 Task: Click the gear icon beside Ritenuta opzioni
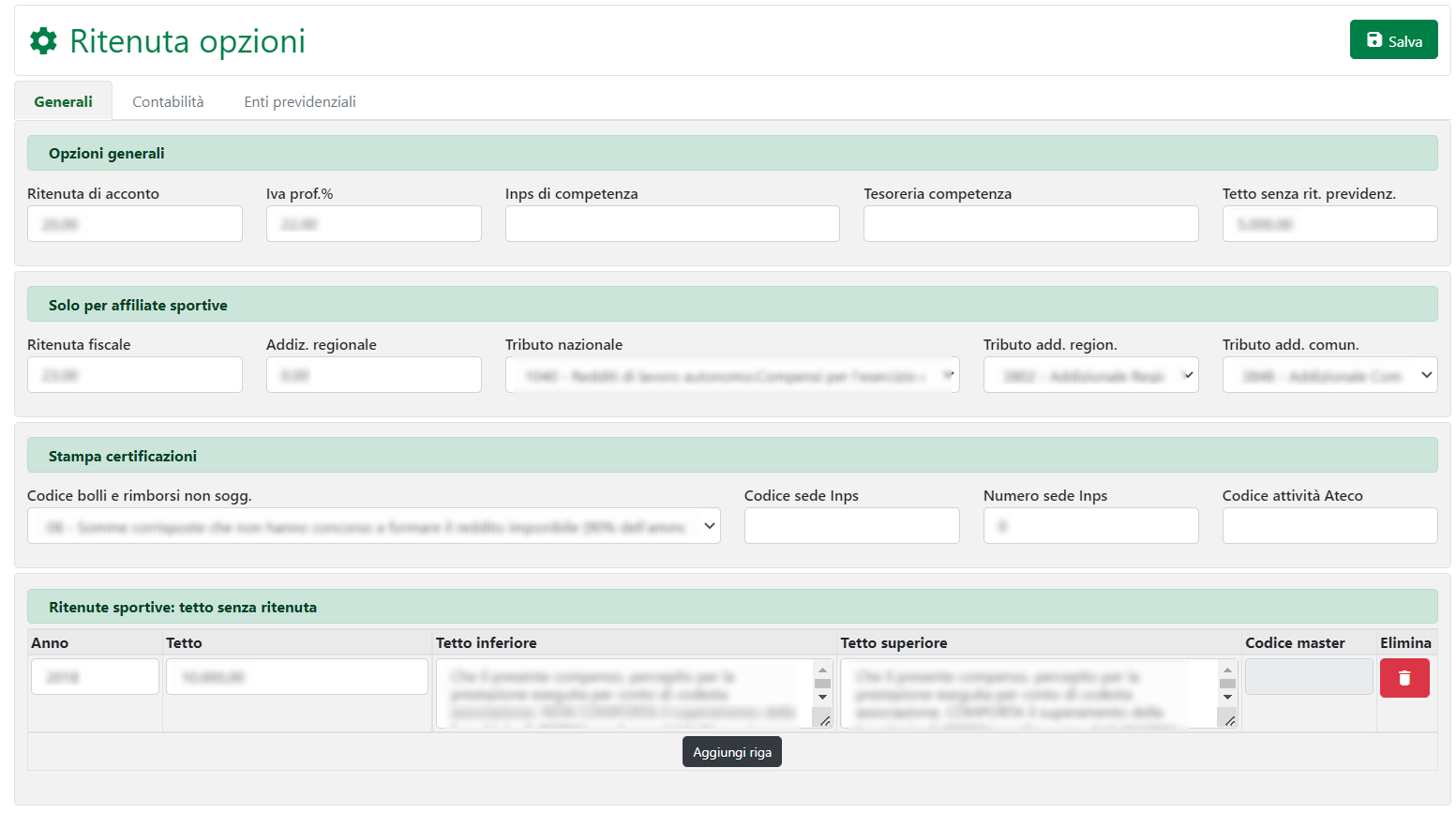pyautogui.click(x=43, y=41)
